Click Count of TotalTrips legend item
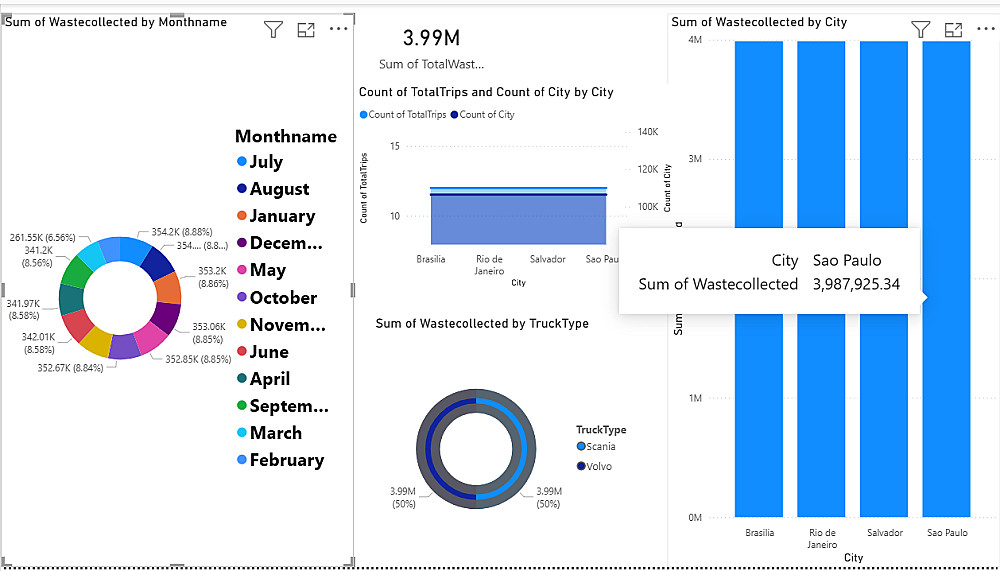The width and height of the screenshot is (1000, 571). pyautogui.click(x=403, y=115)
